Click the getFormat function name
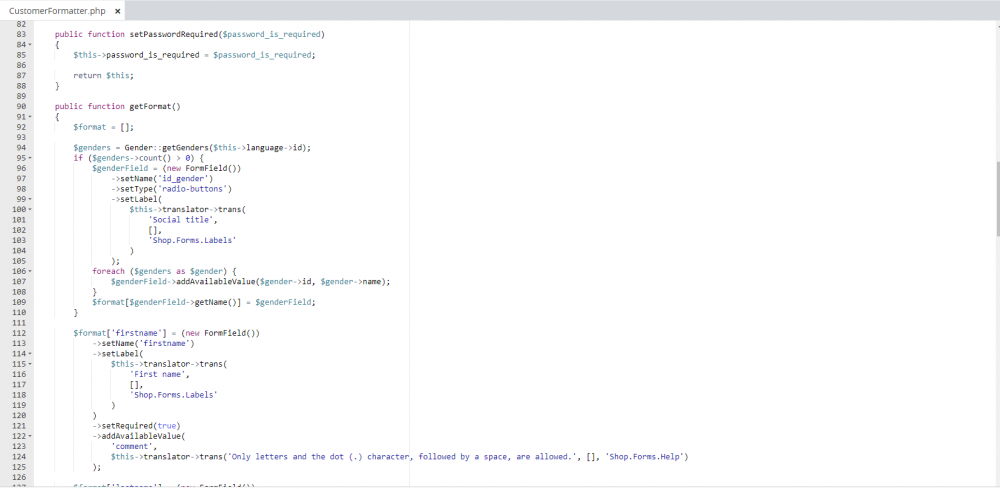 tap(150, 106)
